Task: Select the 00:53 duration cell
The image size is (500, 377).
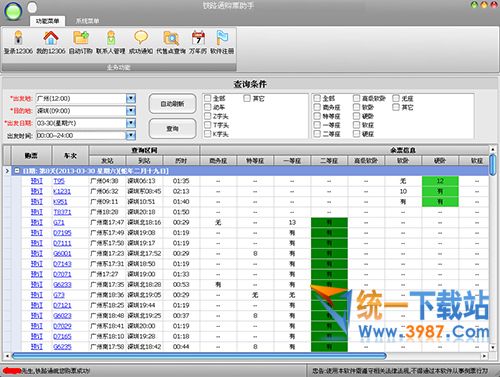Action: (x=181, y=284)
